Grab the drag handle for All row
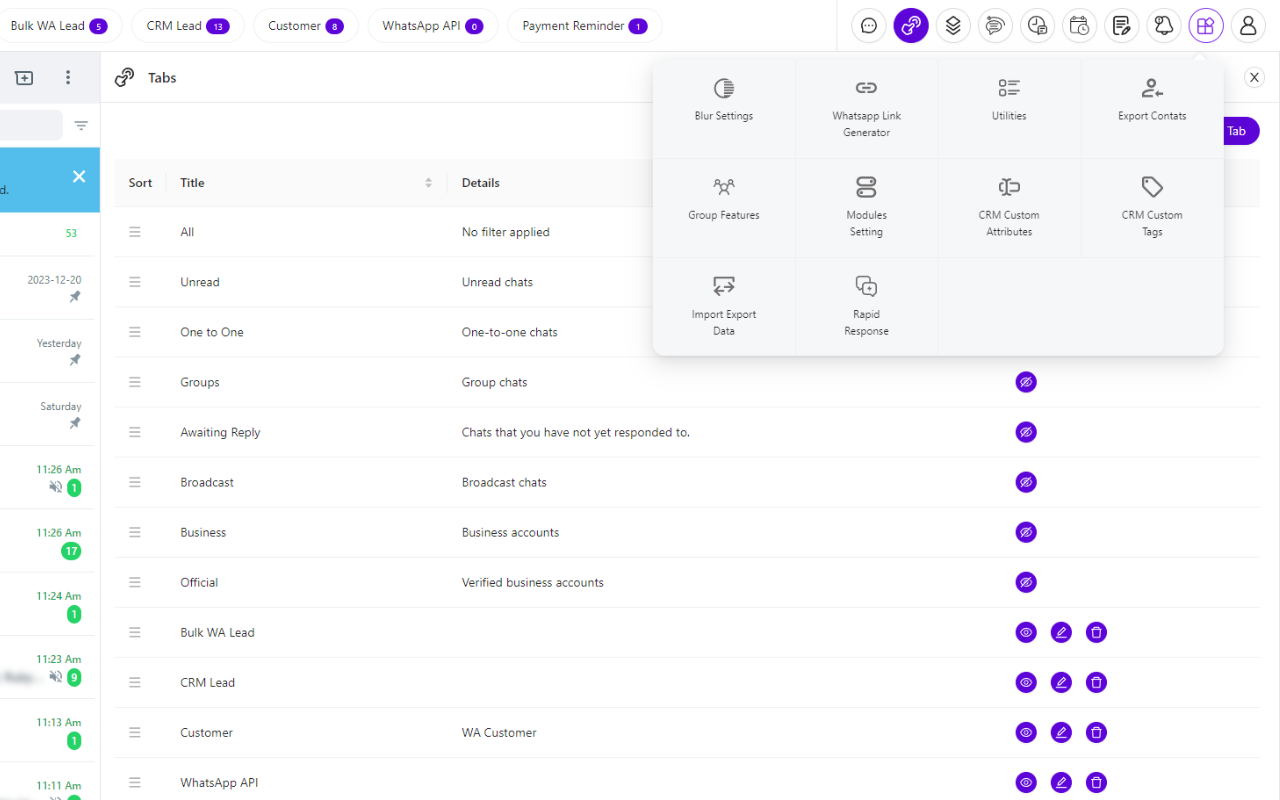 (x=135, y=232)
